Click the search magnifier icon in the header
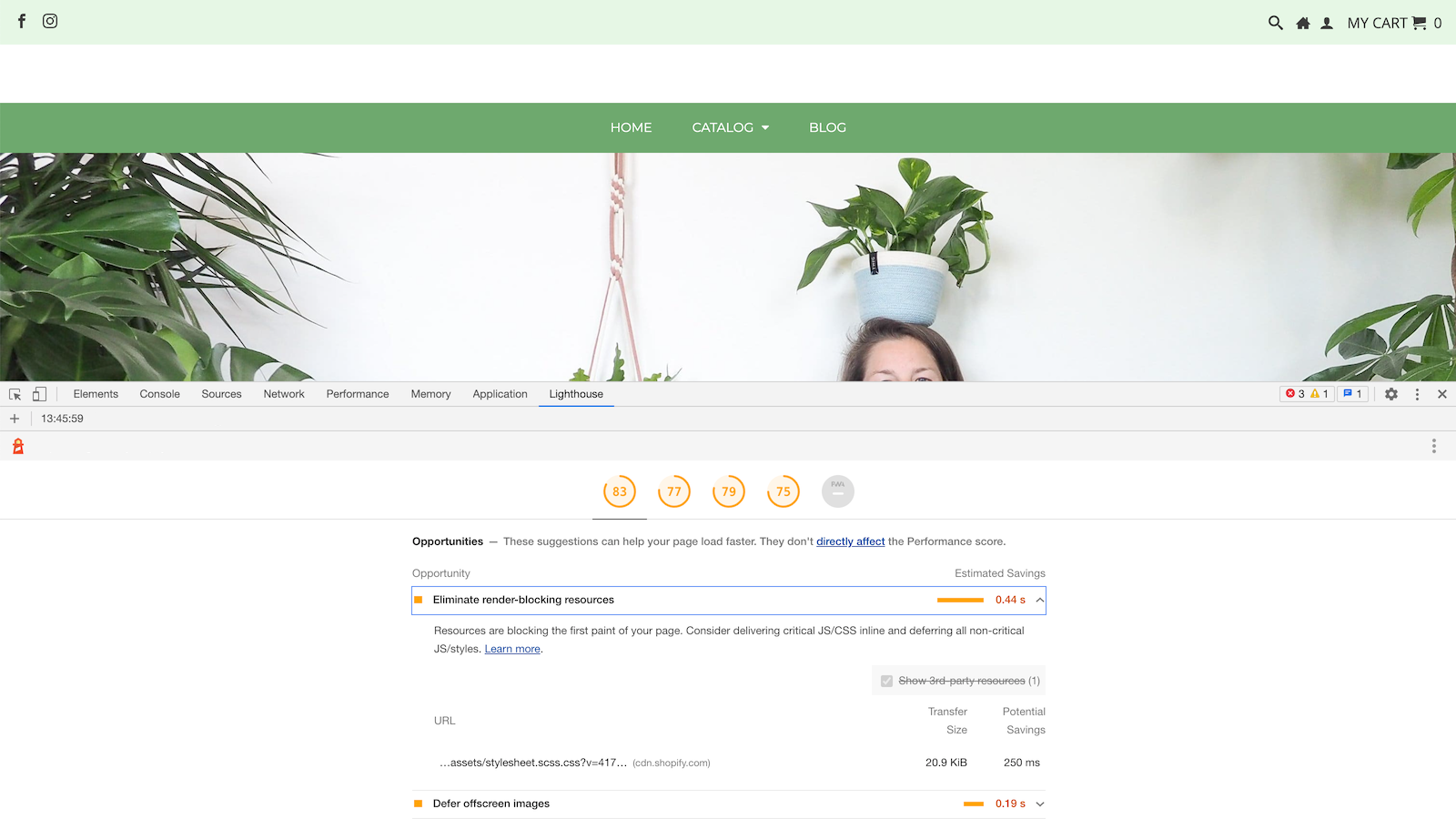Image resolution: width=1456 pixels, height=819 pixels. 1275,23
